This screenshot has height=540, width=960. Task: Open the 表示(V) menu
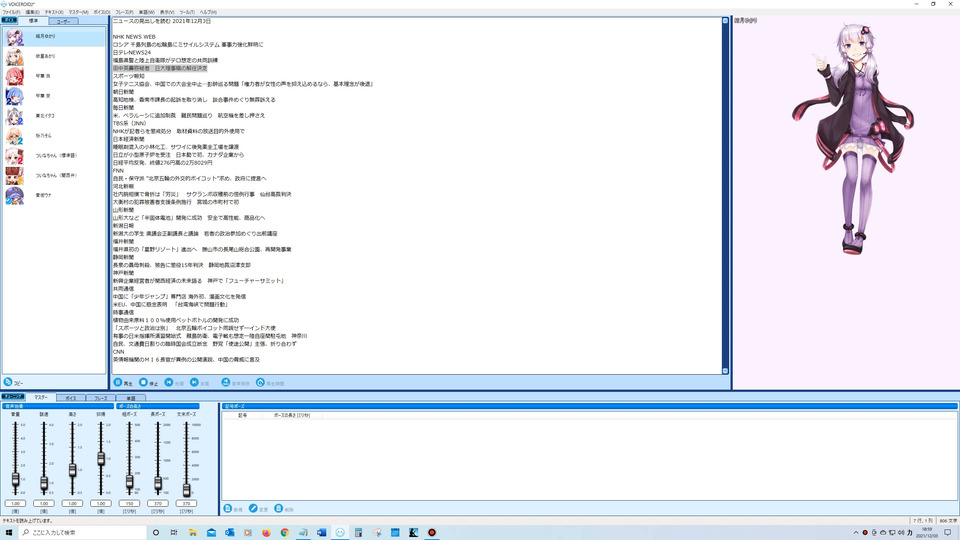[167, 12]
